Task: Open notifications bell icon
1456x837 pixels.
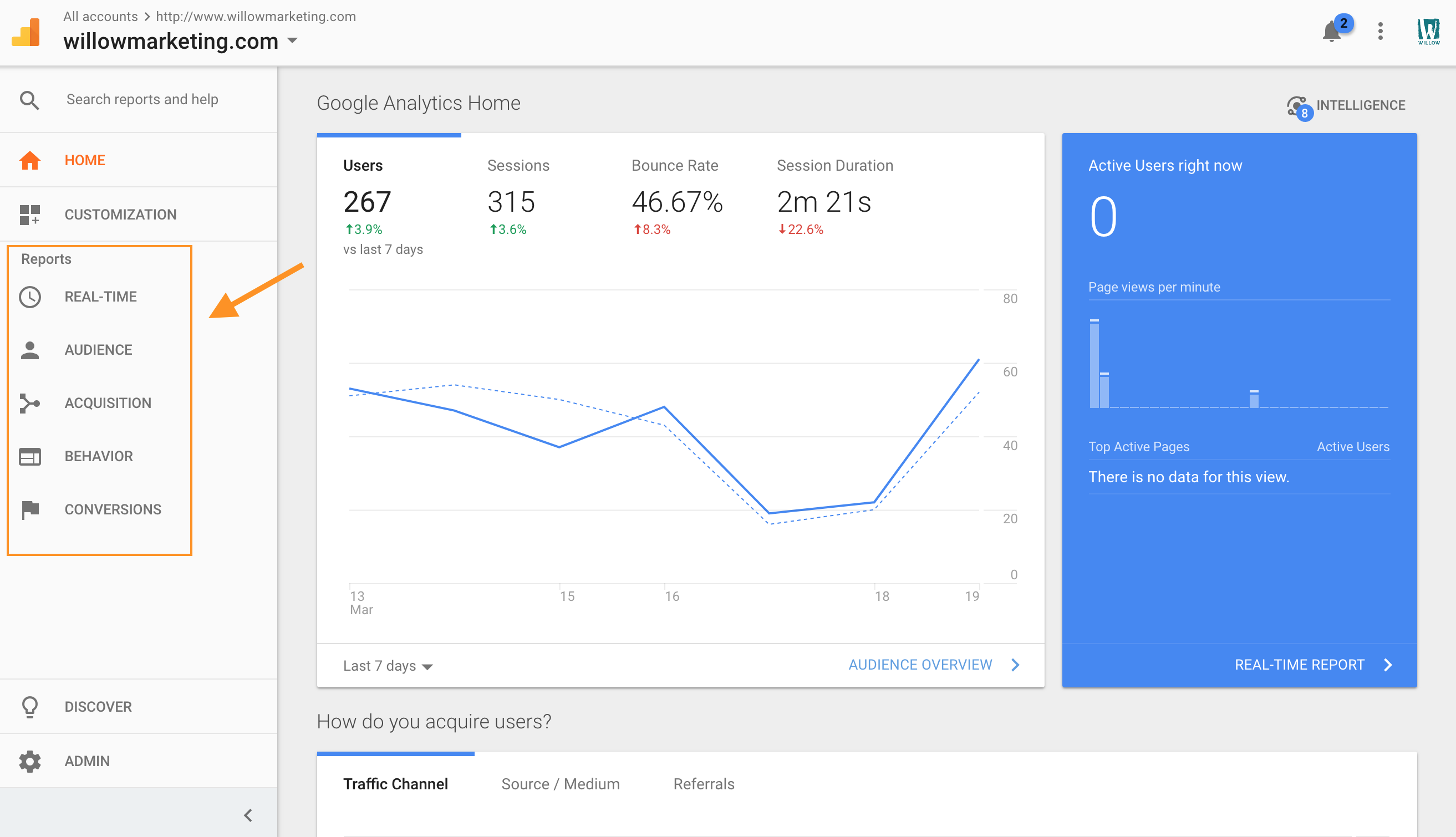Action: click(1331, 31)
